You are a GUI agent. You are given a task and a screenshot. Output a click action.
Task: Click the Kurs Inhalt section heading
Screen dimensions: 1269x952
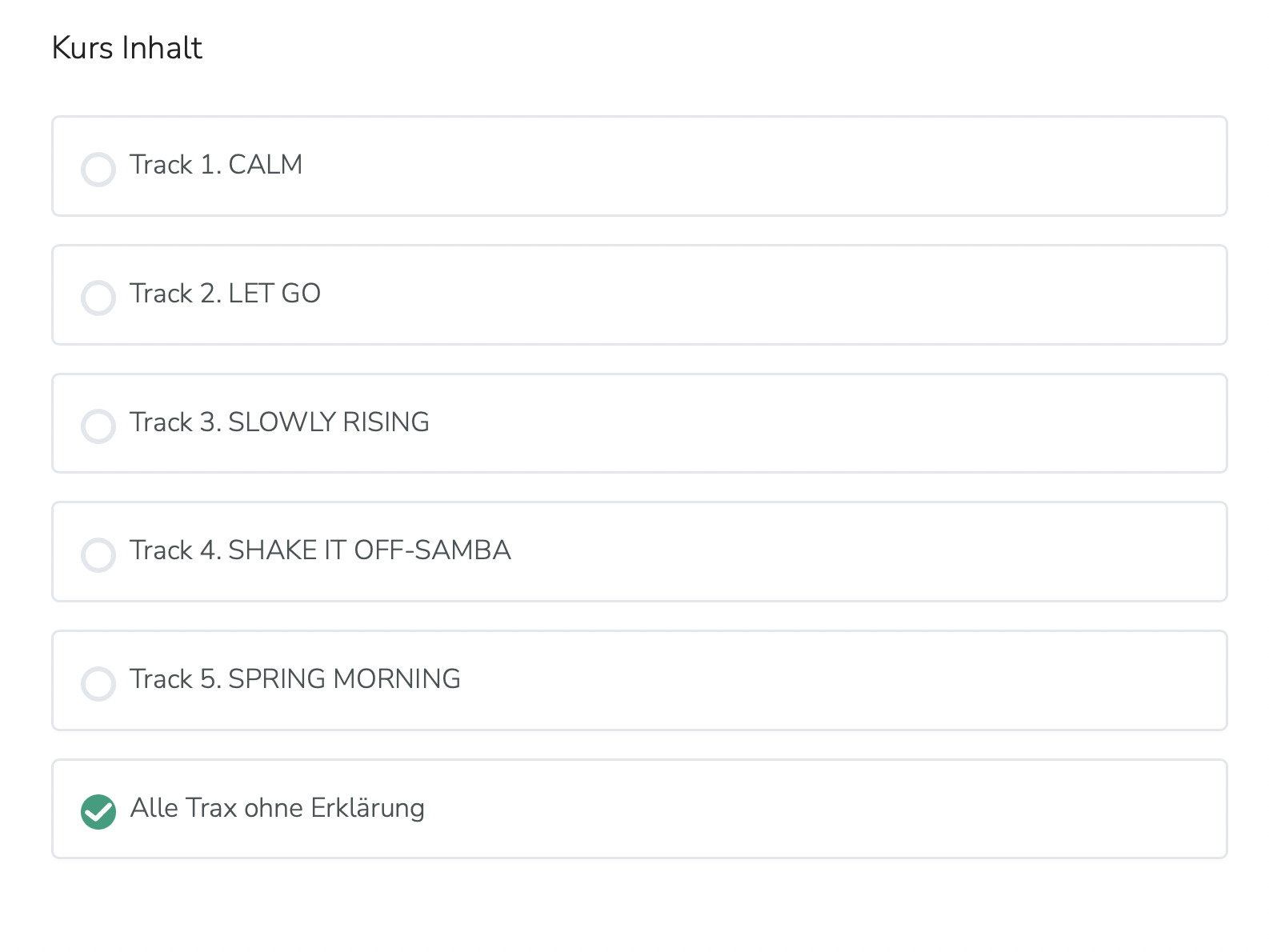tap(127, 48)
